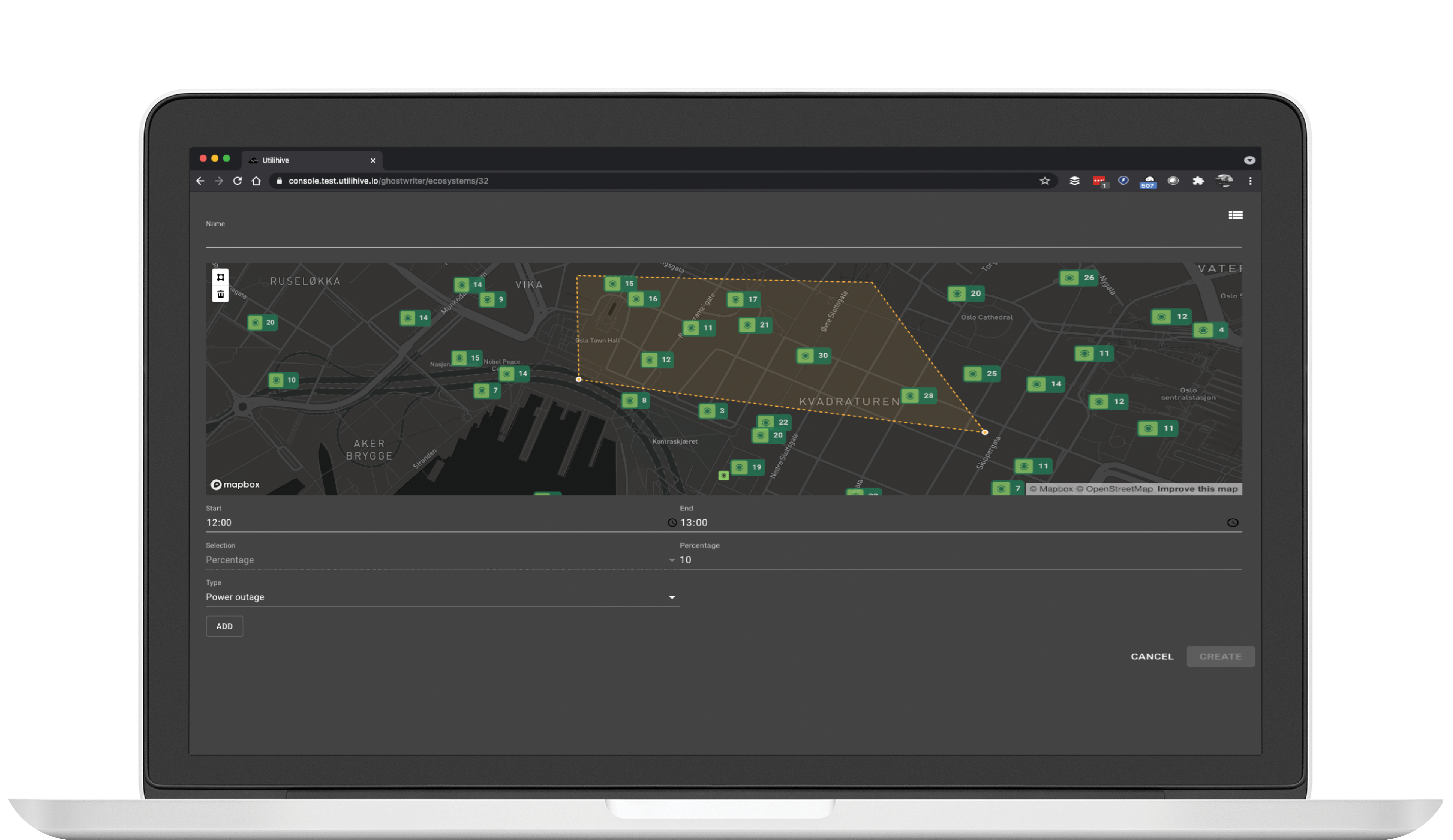1453x840 pixels.
Task: Click the red close window button
Action: coord(203,159)
